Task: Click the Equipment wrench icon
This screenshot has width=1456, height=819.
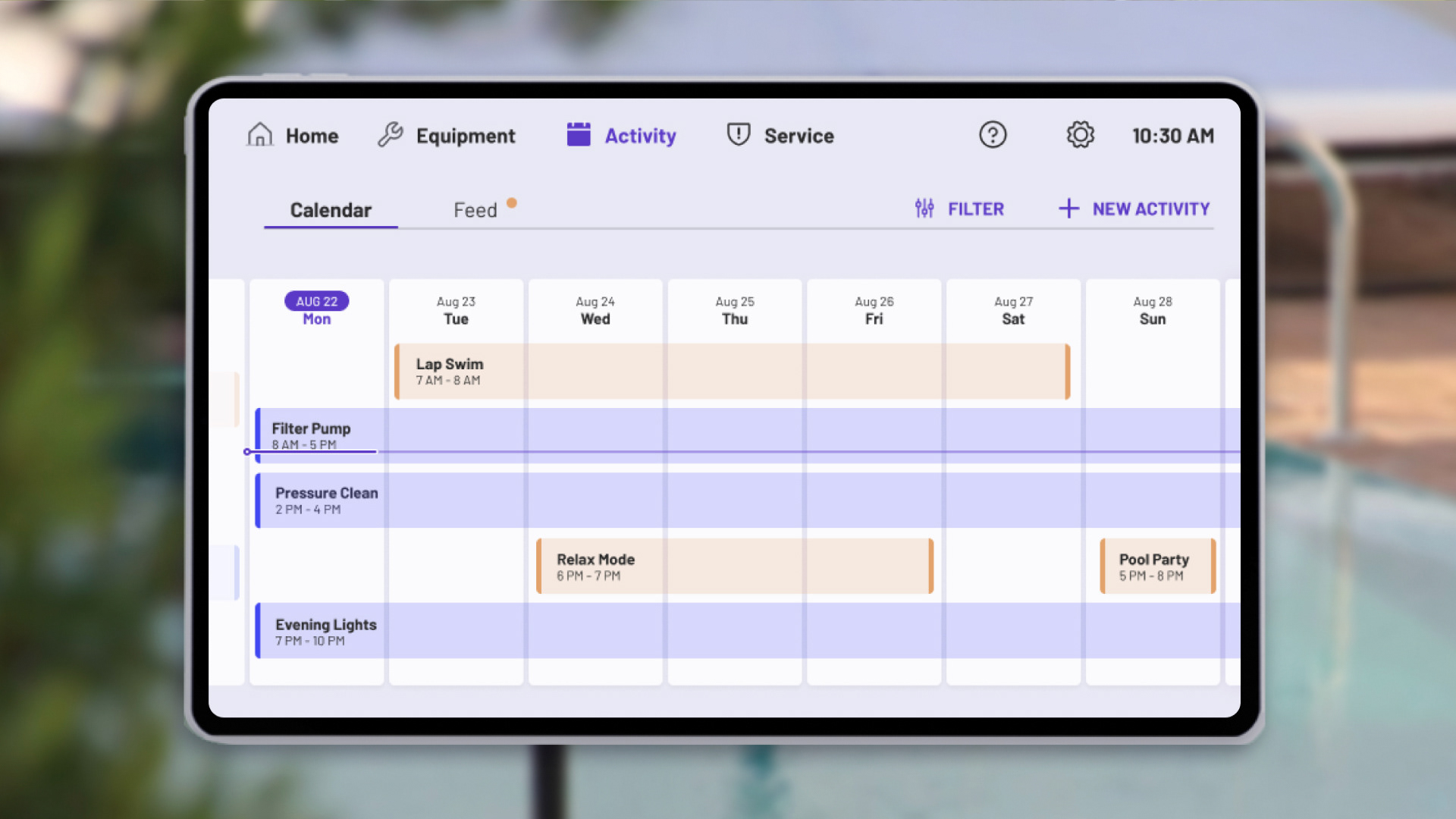Action: pyautogui.click(x=391, y=135)
